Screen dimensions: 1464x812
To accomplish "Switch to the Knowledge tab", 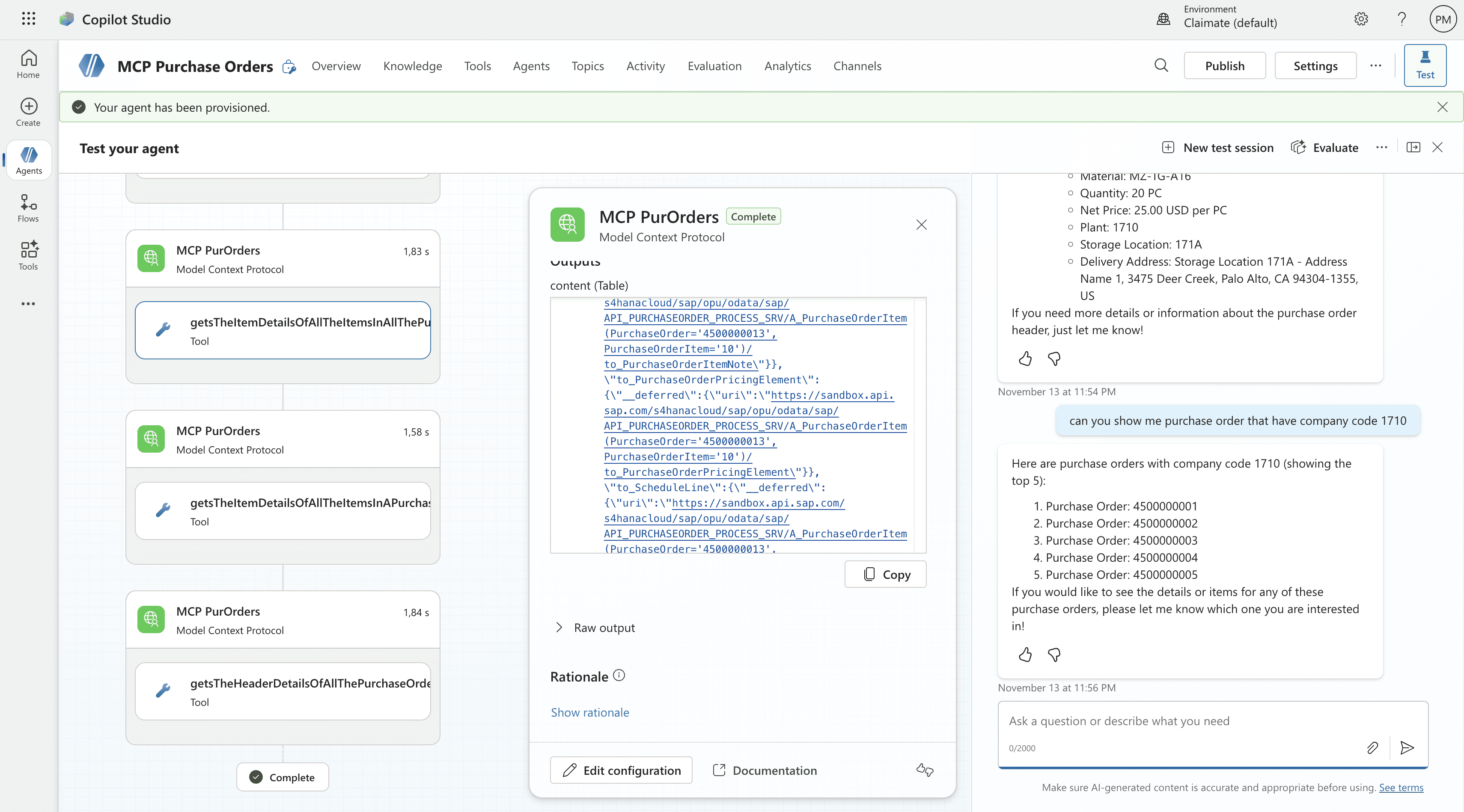I will pyautogui.click(x=412, y=66).
